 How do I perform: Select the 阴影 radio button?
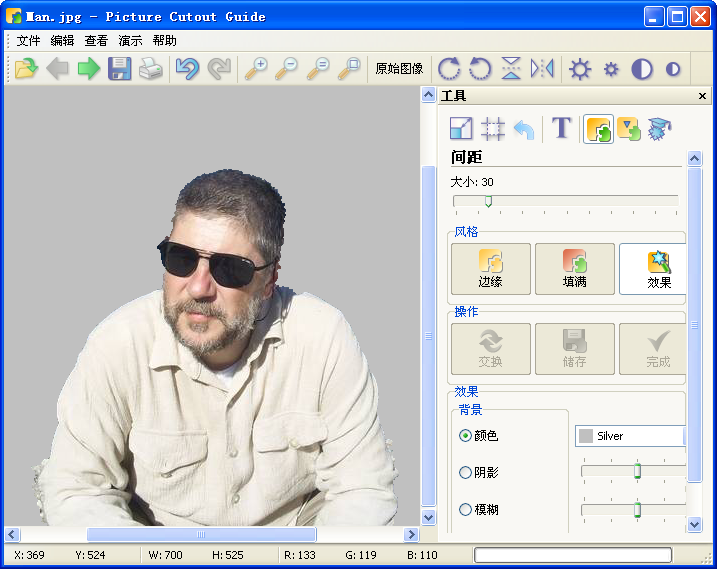click(465, 473)
